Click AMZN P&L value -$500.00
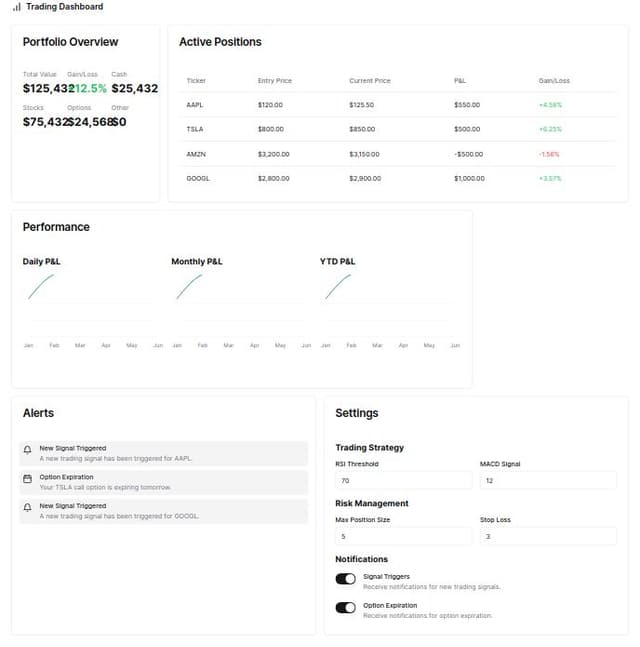The image size is (640, 647). pyautogui.click(x=468, y=154)
